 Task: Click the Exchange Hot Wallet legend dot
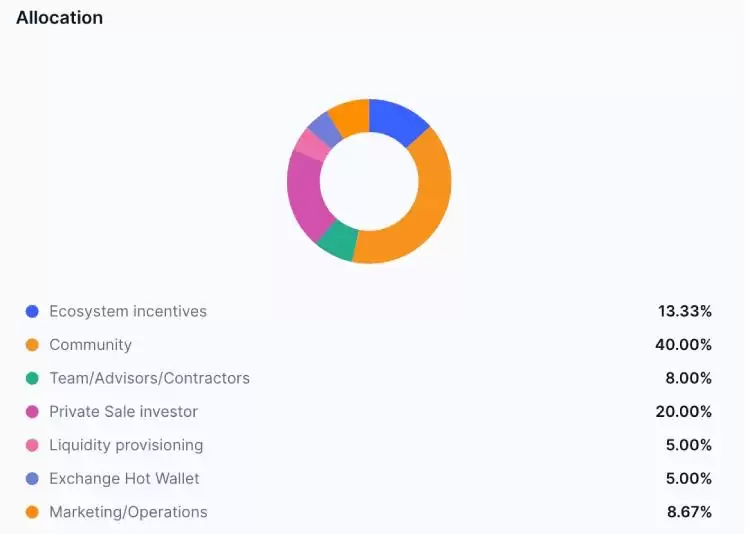pyautogui.click(x=32, y=479)
